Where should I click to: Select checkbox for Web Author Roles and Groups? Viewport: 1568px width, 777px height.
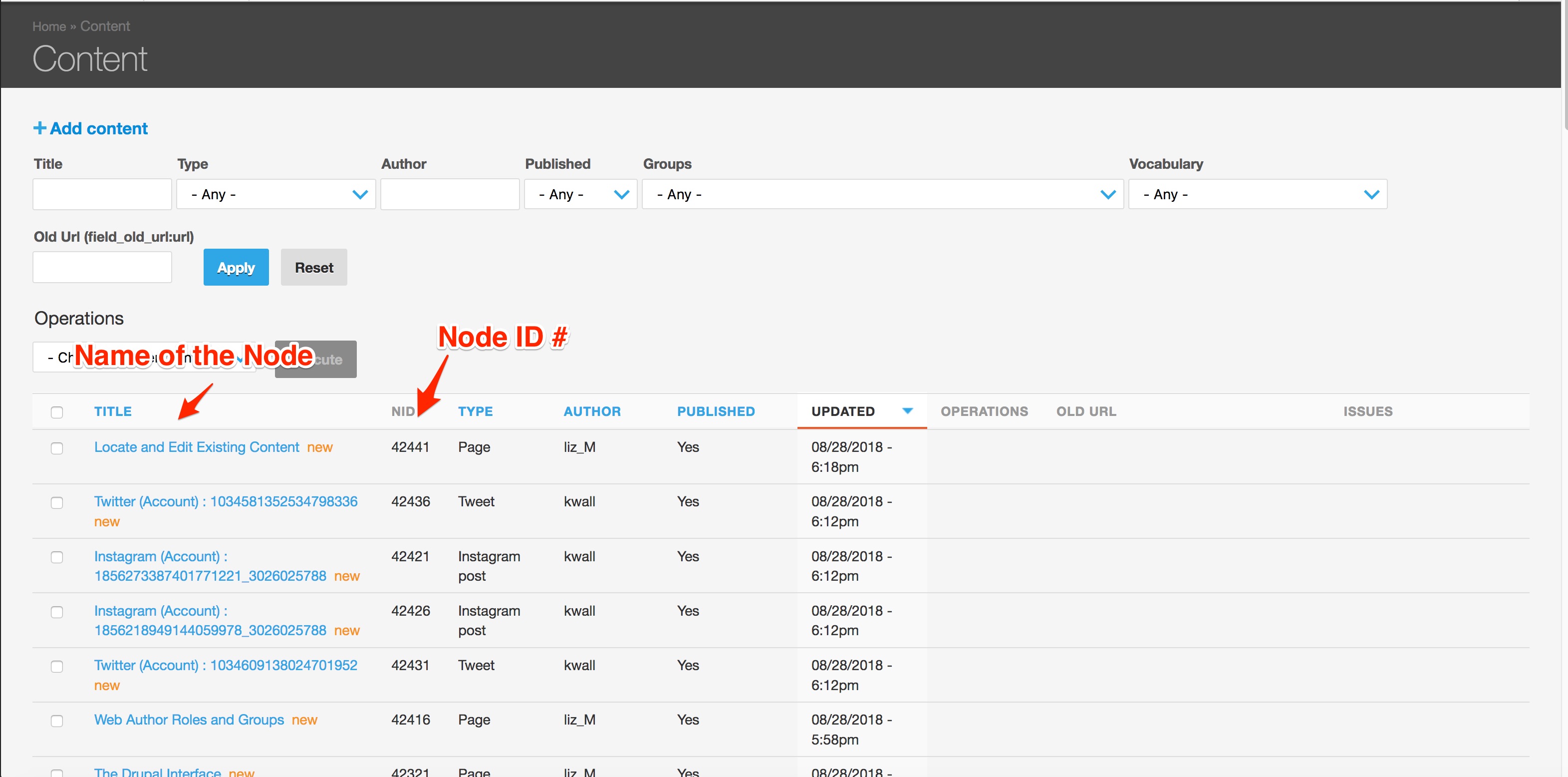(56, 721)
